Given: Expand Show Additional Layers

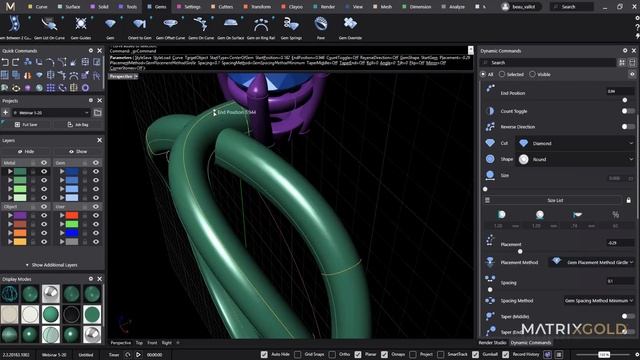Looking at the screenshot, I should pos(51,265).
